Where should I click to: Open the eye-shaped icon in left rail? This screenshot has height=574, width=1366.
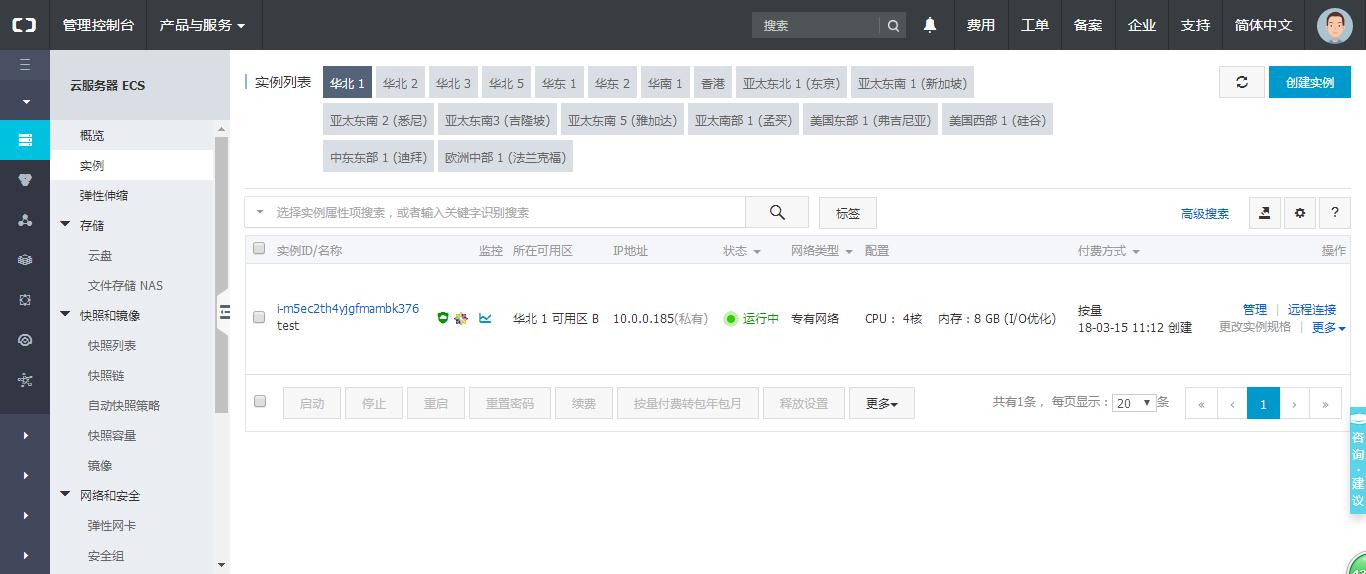[x=25, y=339]
